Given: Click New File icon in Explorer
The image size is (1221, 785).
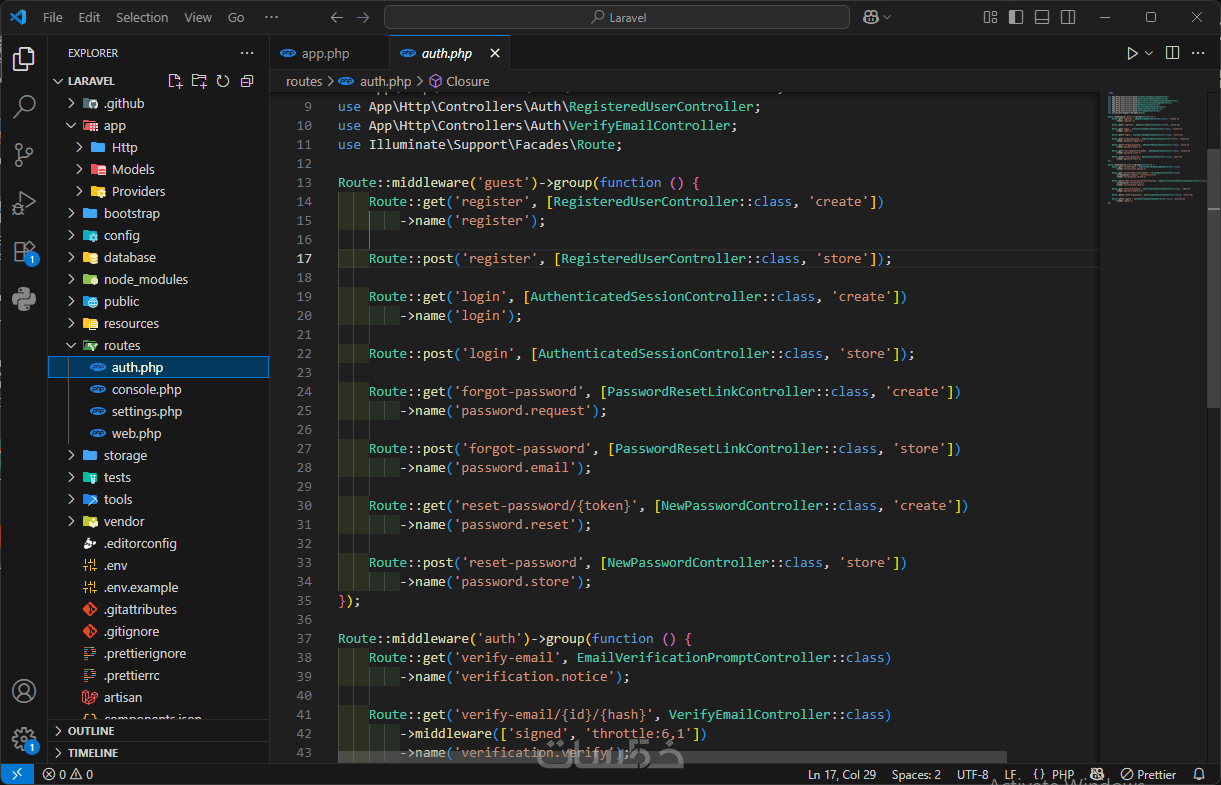Looking at the screenshot, I should [175, 81].
